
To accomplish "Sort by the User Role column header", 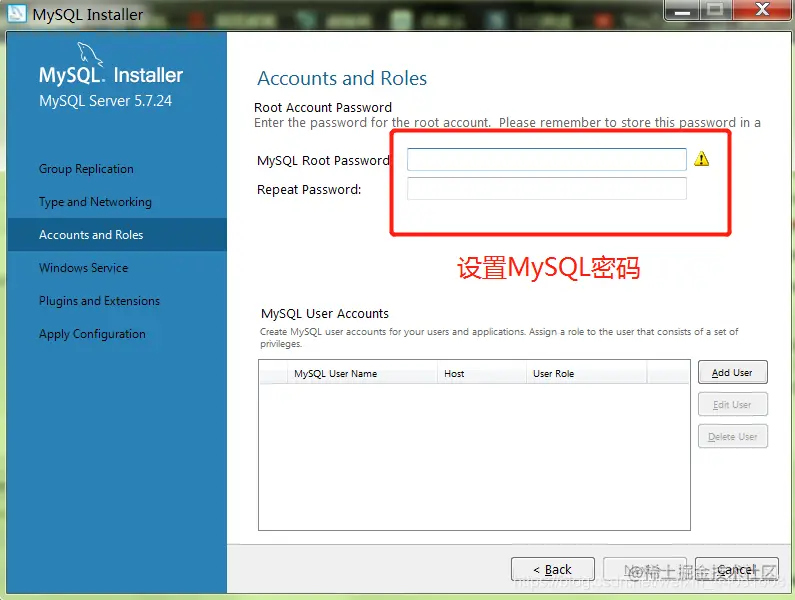I will [587, 374].
